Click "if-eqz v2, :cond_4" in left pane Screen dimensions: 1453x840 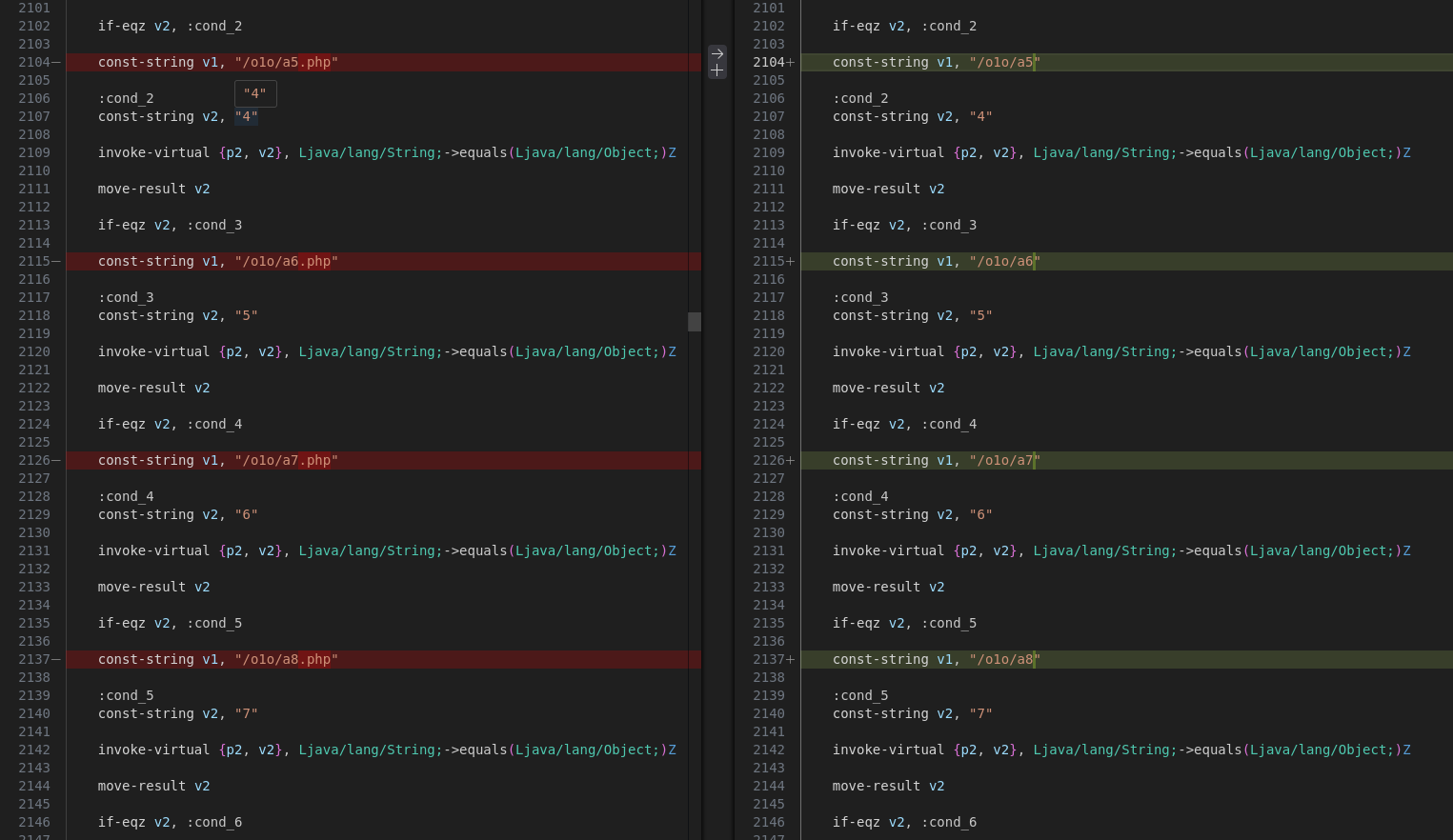click(x=170, y=424)
